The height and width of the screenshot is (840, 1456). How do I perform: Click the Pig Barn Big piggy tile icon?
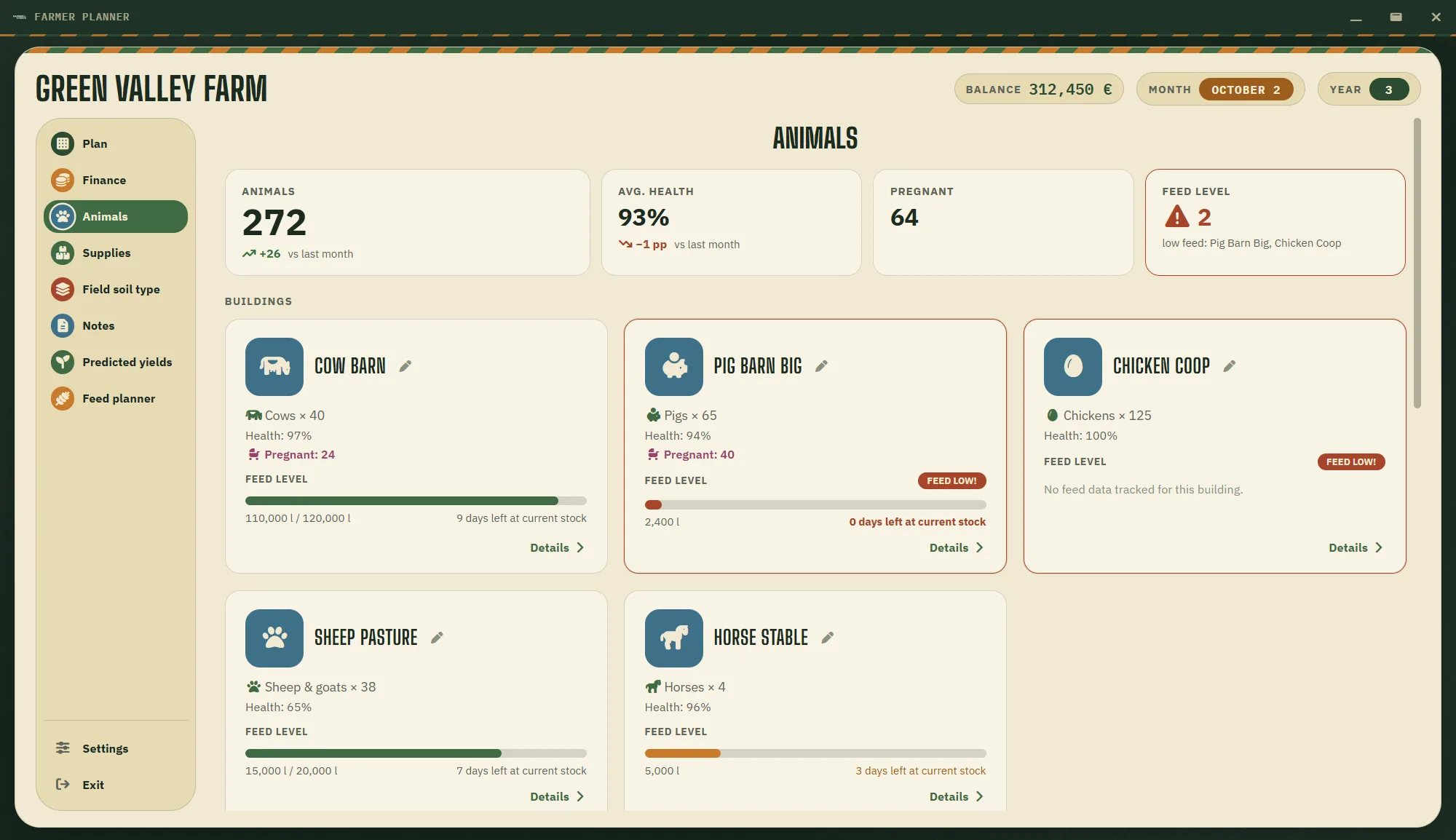pyautogui.click(x=674, y=367)
